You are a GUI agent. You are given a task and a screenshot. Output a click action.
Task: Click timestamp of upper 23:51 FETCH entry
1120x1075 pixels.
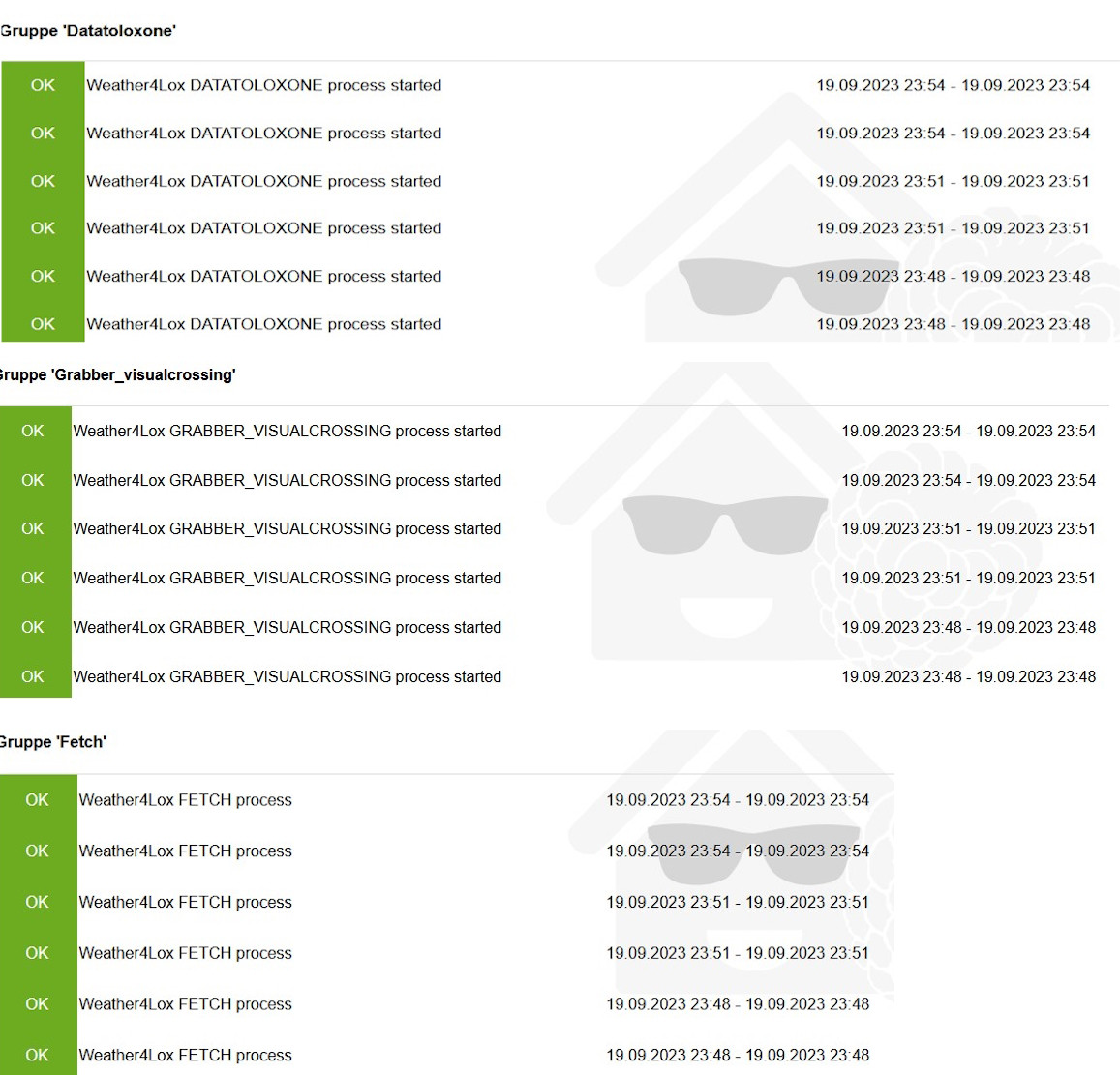[x=738, y=902]
